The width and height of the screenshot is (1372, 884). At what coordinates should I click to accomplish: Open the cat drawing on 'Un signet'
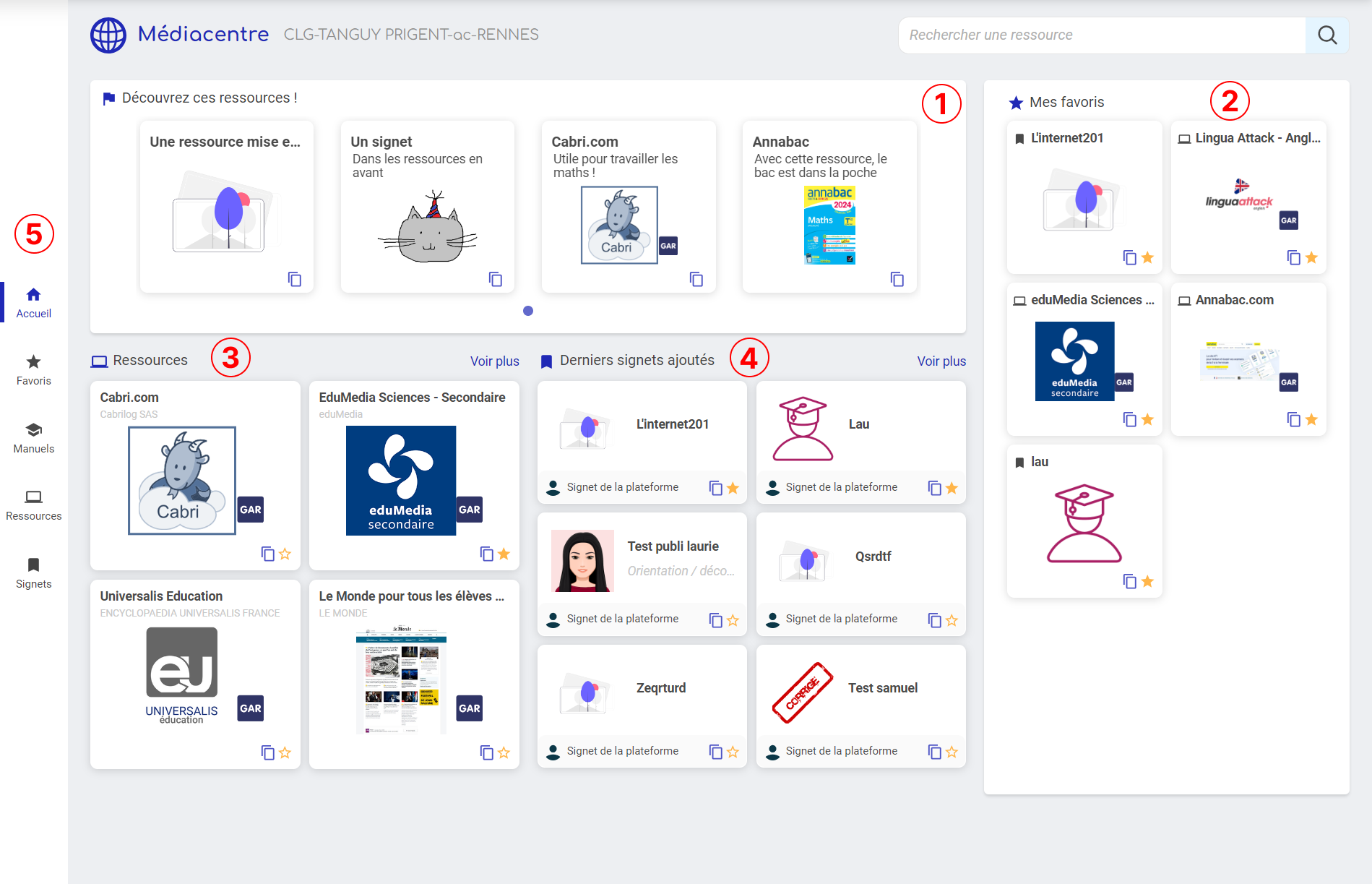coord(428,228)
